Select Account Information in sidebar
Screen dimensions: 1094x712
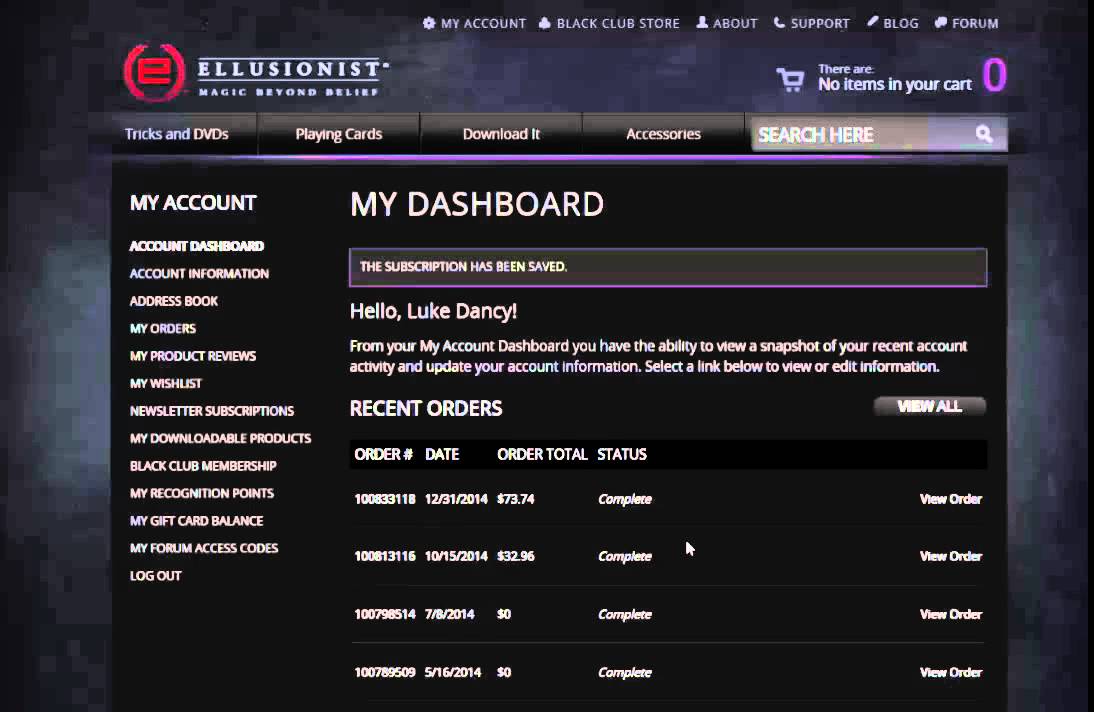[199, 274]
